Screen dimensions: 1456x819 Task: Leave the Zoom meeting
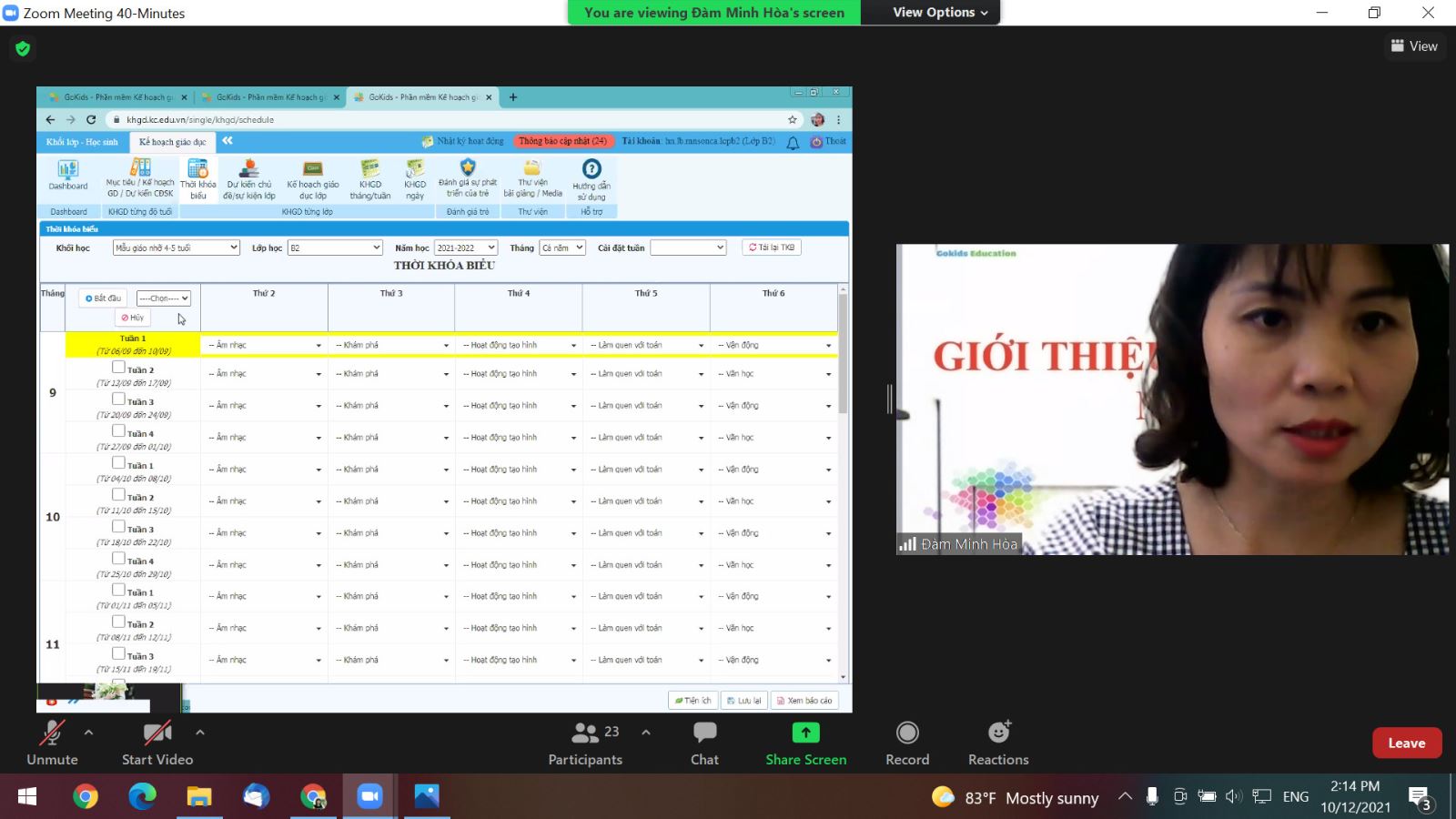1406,743
